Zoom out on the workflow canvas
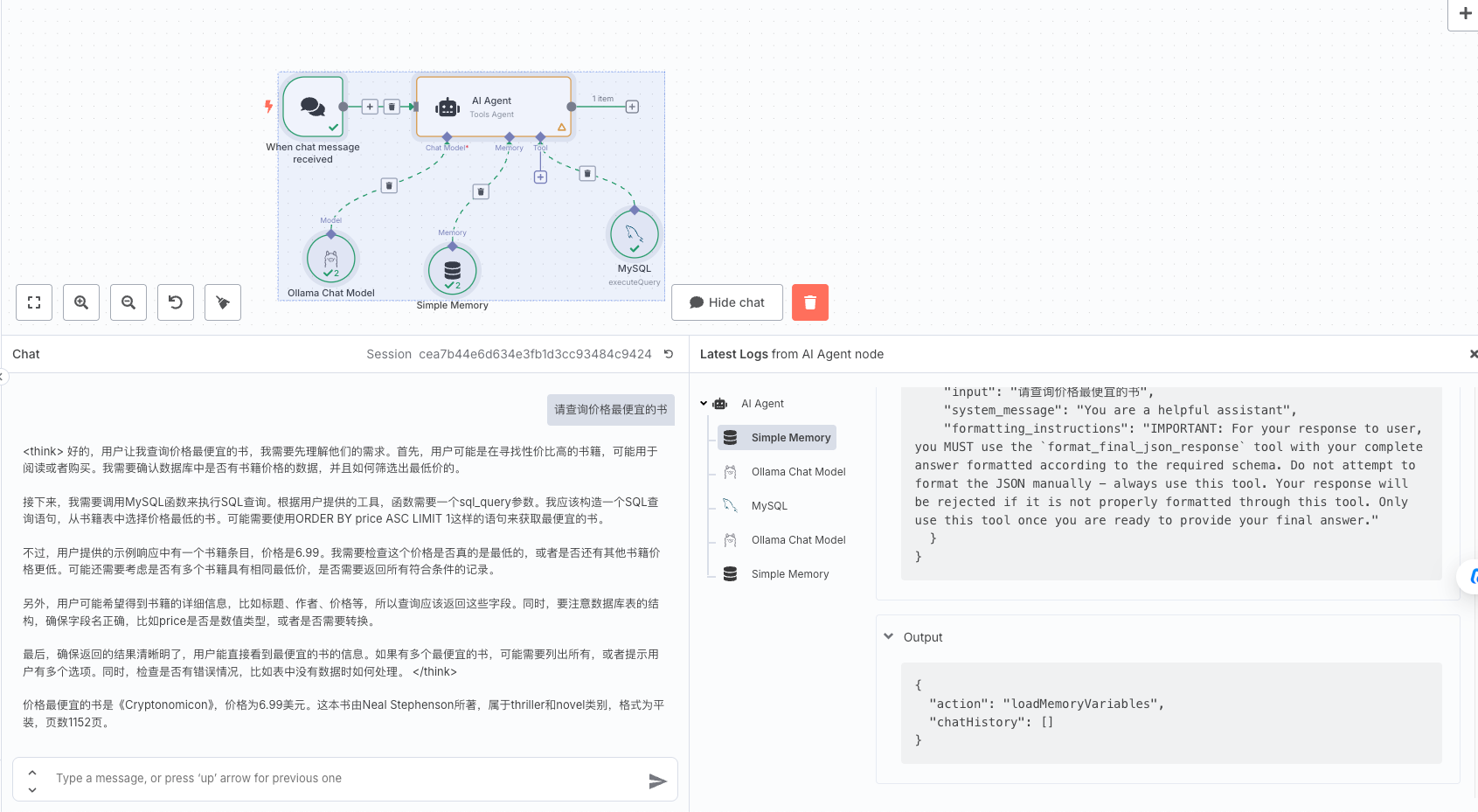 click(128, 302)
